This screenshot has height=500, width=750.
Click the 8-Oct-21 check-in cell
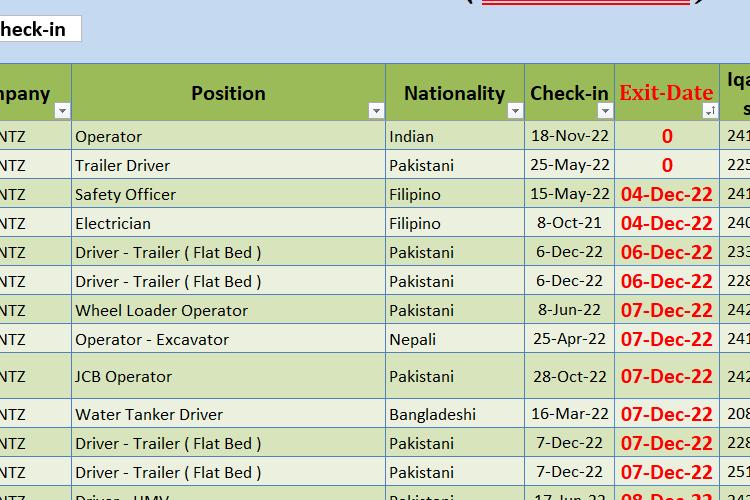tap(569, 223)
